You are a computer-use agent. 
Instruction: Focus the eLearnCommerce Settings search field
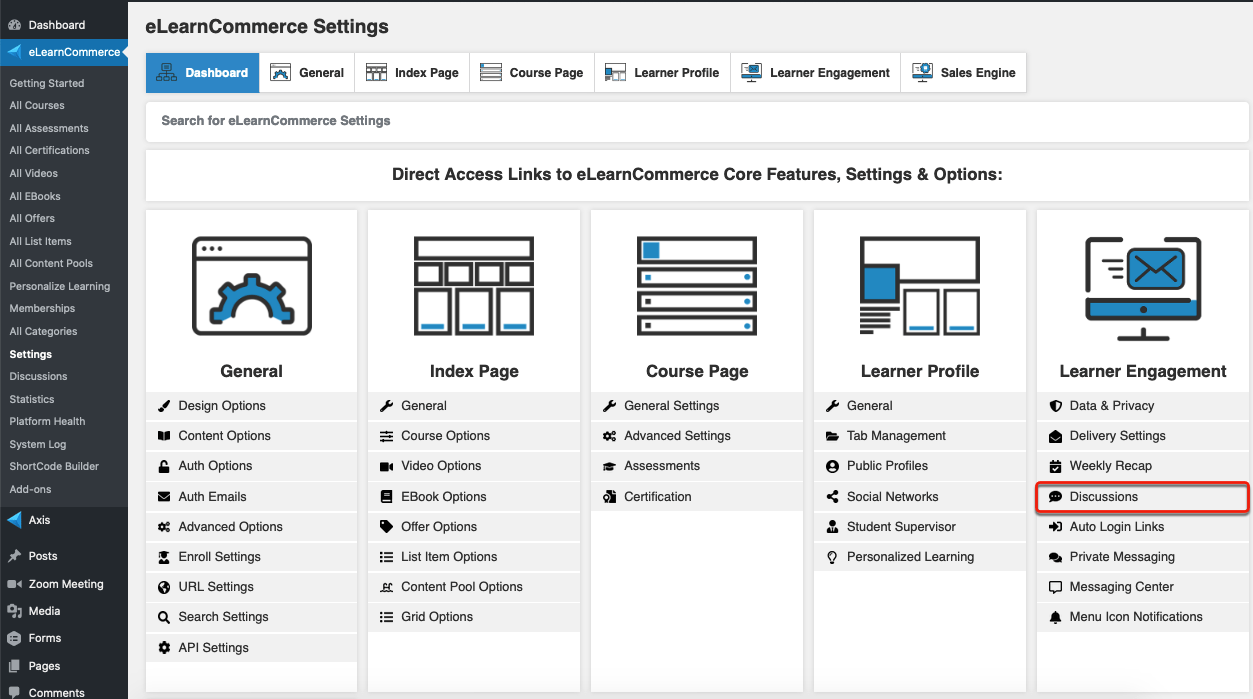coord(697,121)
